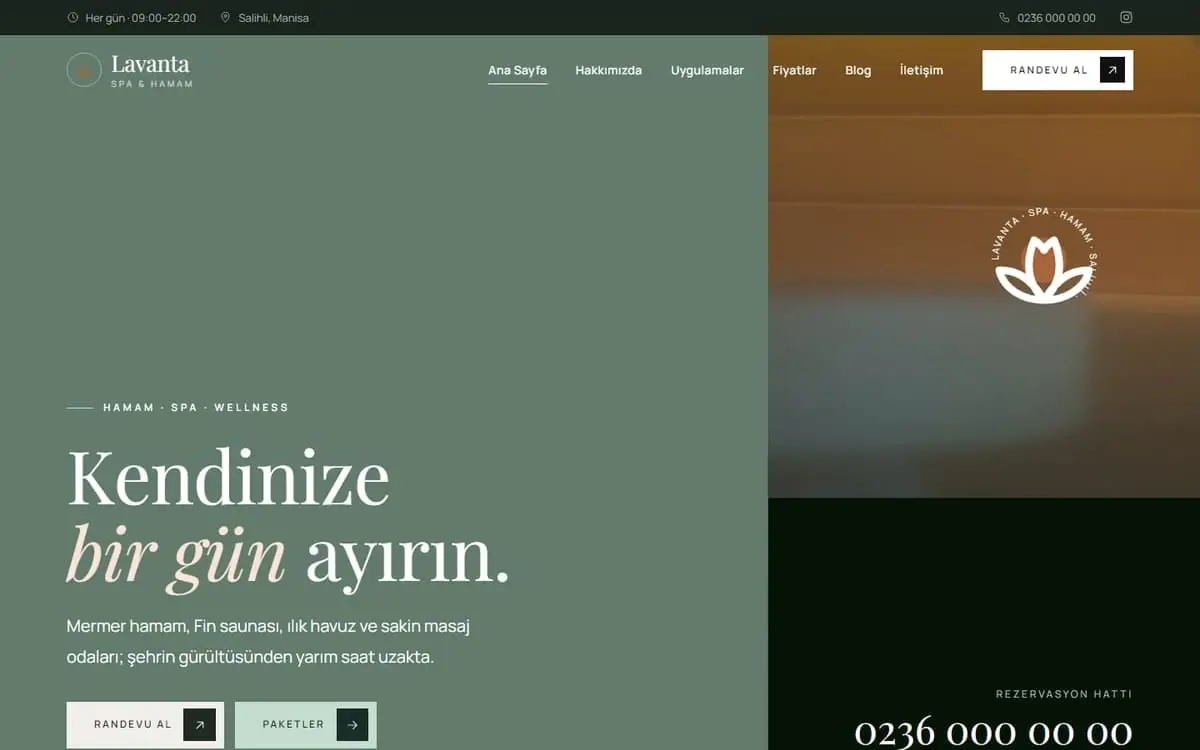The image size is (1200, 750).
Task: Click the right arrow icon in Paketler button
Action: 352,725
